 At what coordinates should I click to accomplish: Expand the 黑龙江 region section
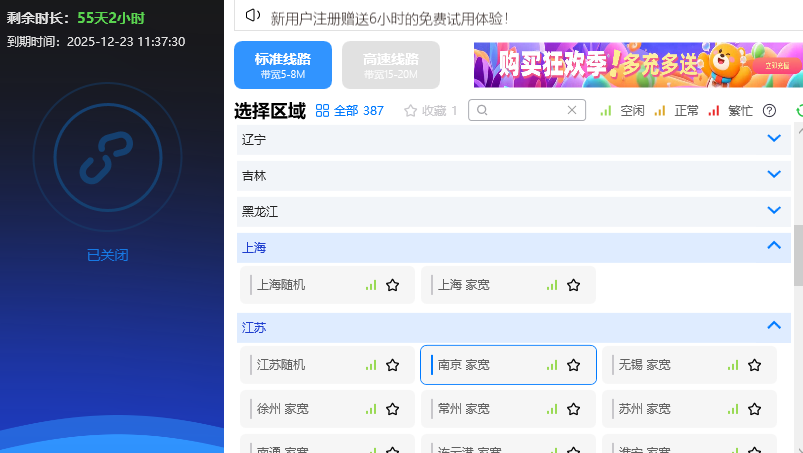(x=773, y=211)
